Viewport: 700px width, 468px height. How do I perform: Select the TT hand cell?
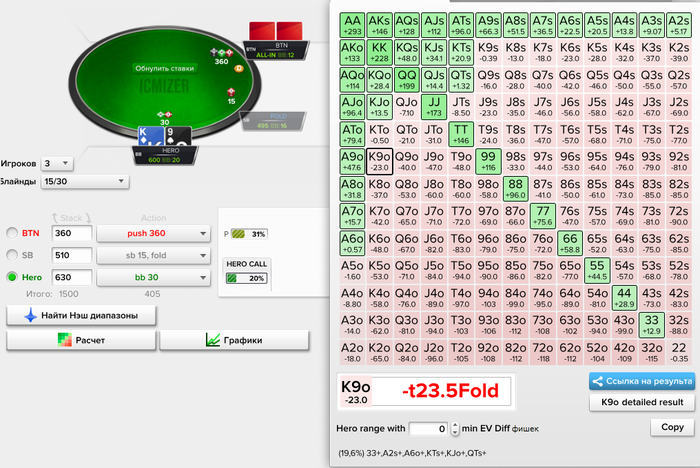(461, 134)
